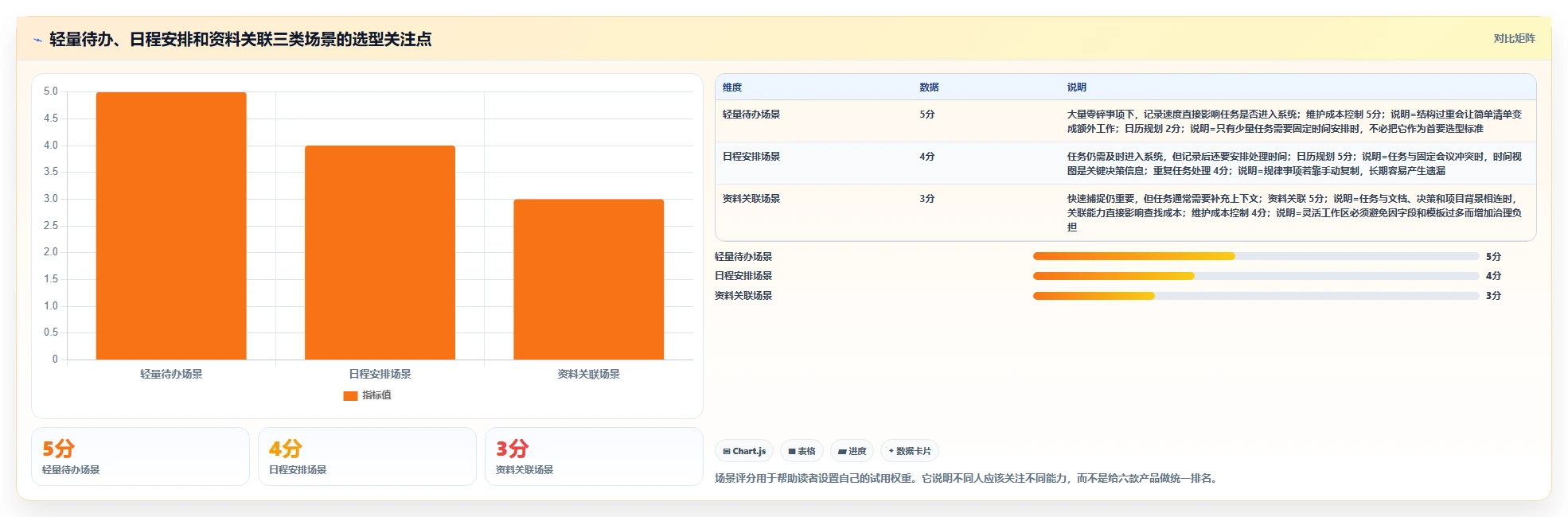Click the 5分 value in the table

pos(926,115)
